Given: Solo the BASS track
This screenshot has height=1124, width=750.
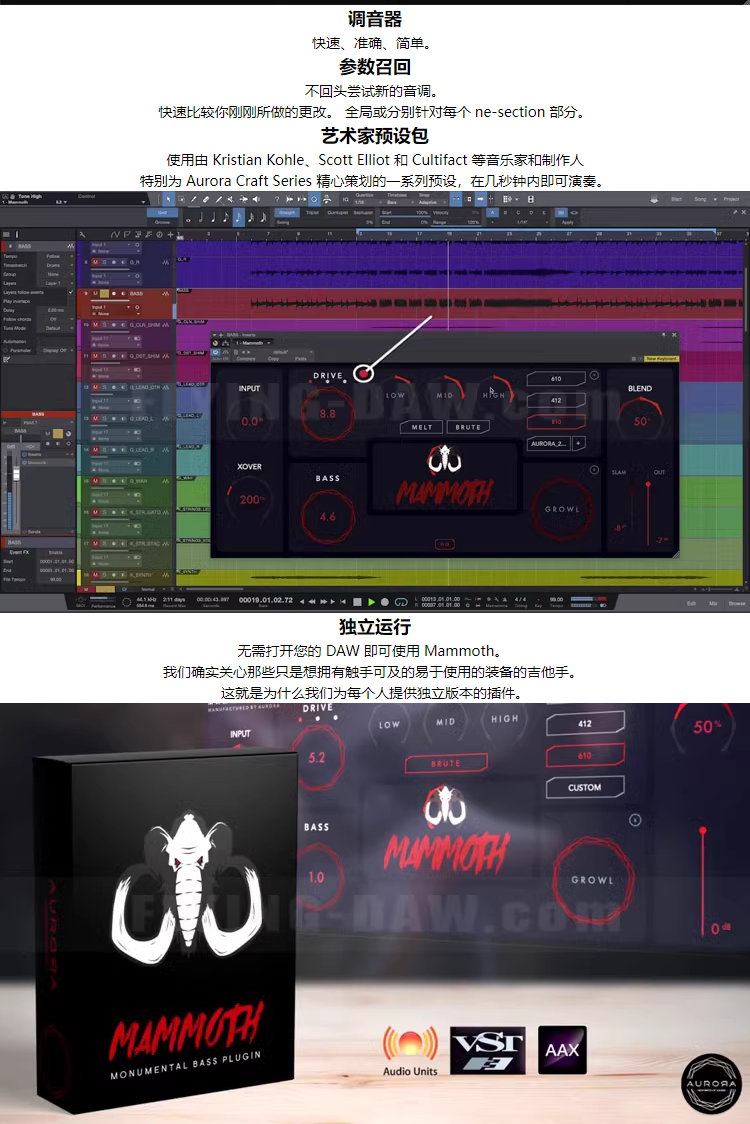Looking at the screenshot, I should click(104, 294).
